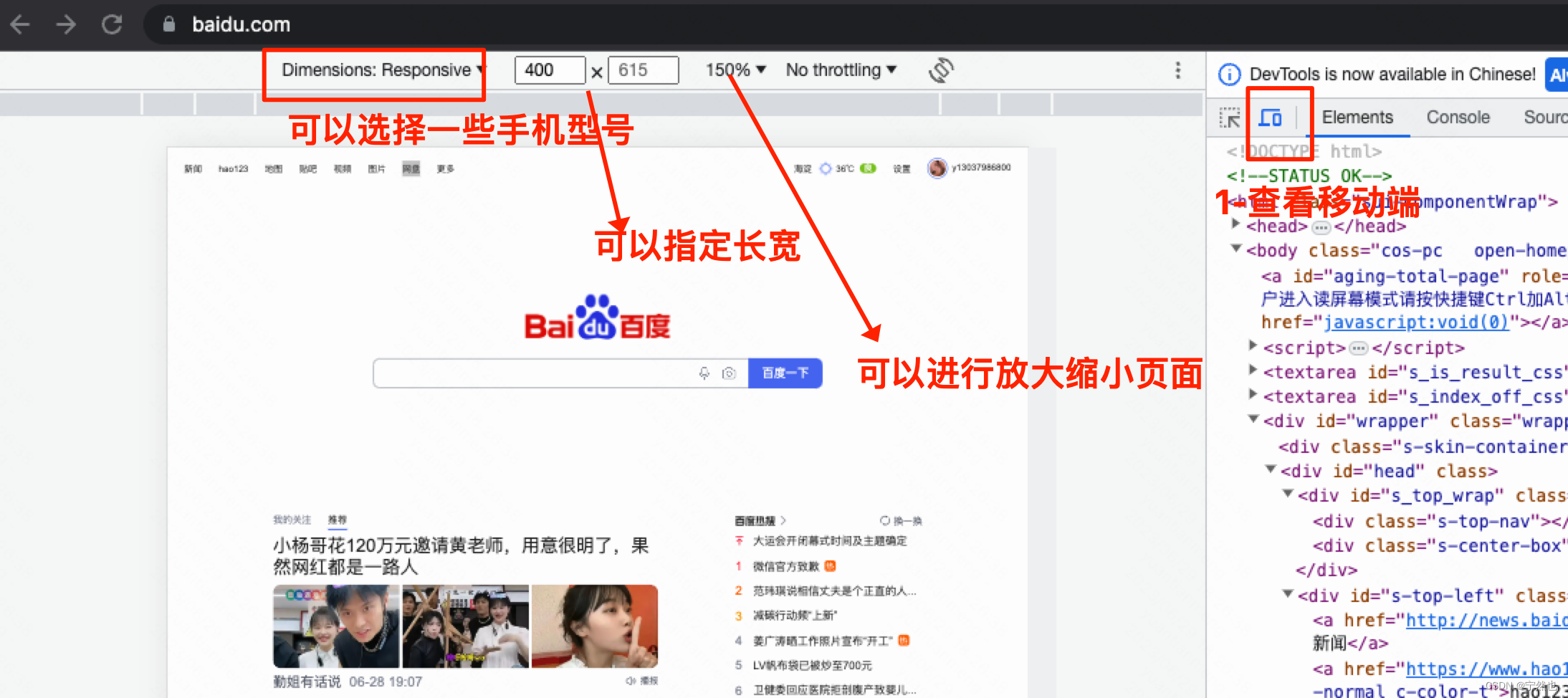Screen dimensions: 1568x698
Task: Open the third news thumbnail with girl
Action: tap(595, 626)
